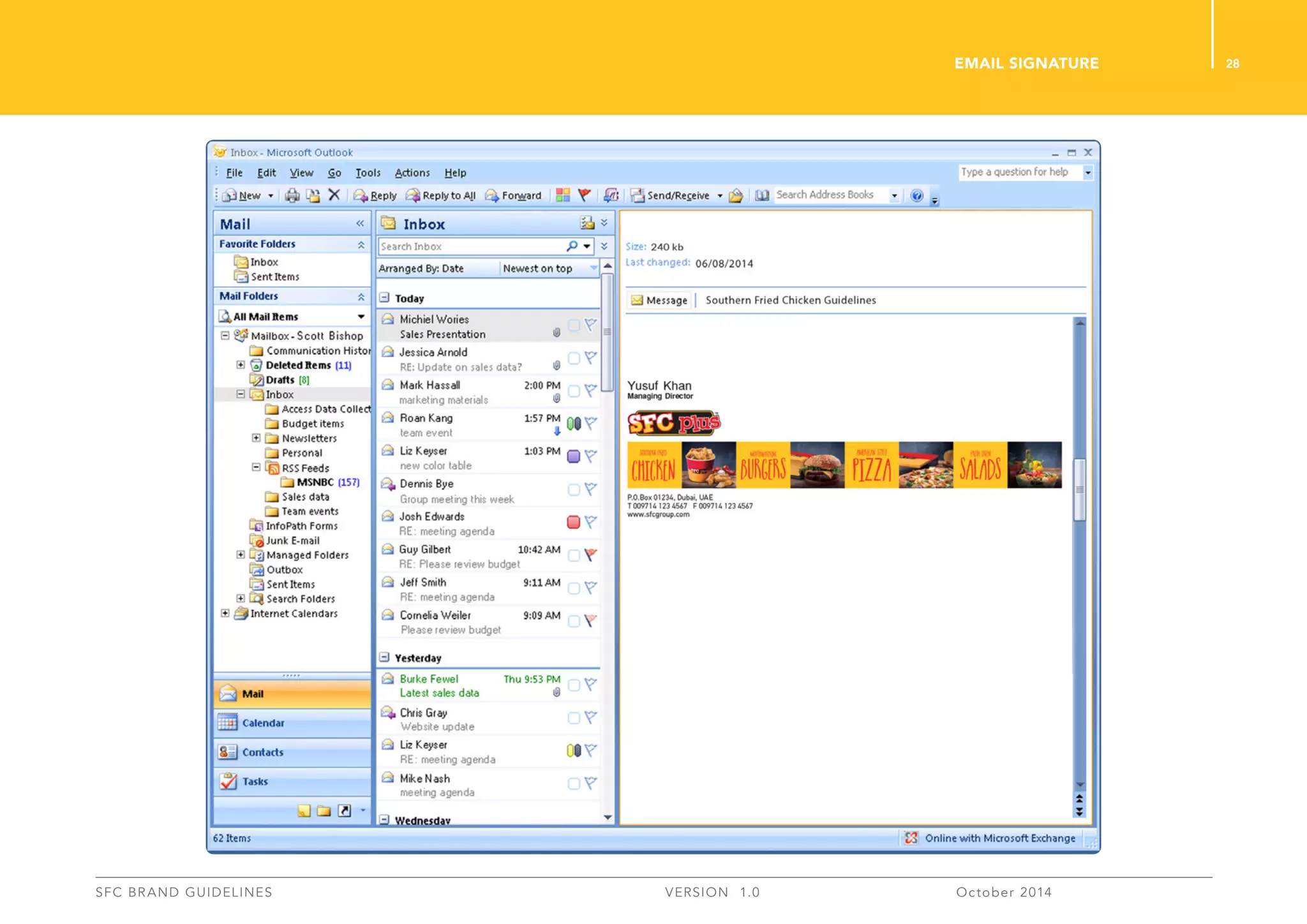Click the blue Help question icon
The width and height of the screenshot is (1307, 924).
[x=916, y=196]
